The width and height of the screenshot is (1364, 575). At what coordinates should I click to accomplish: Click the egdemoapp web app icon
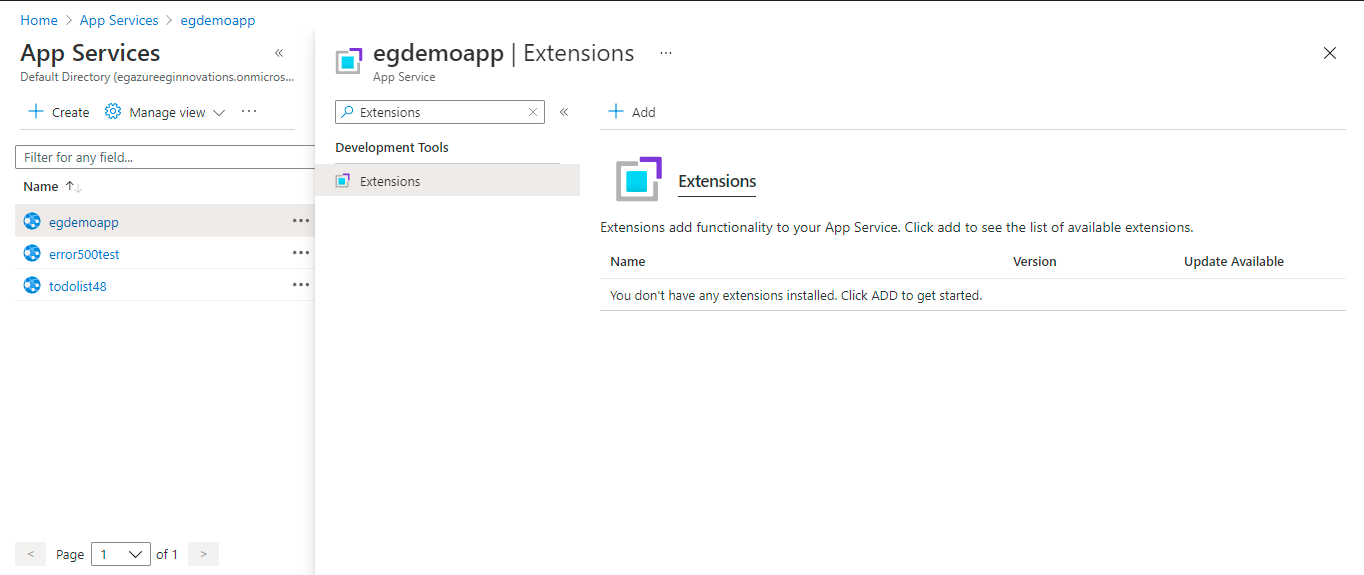click(x=32, y=222)
